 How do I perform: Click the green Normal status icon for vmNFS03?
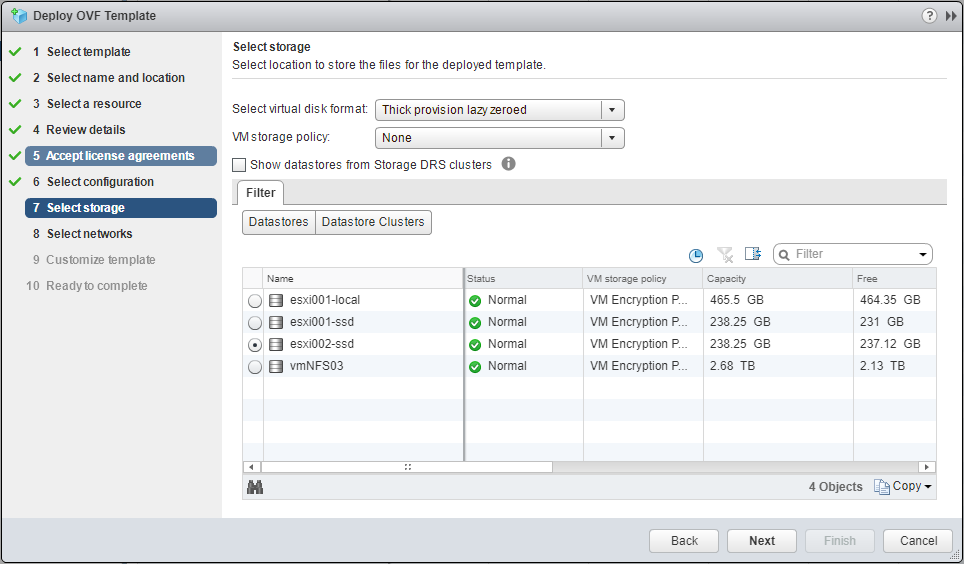click(475, 367)
